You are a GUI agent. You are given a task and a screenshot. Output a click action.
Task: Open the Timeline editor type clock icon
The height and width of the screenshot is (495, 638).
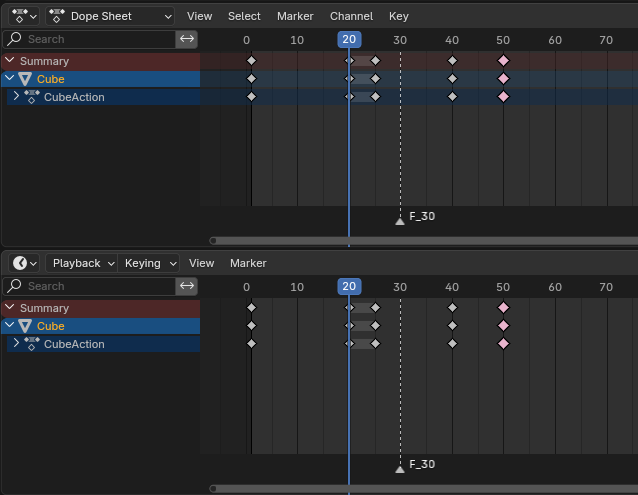23,263
